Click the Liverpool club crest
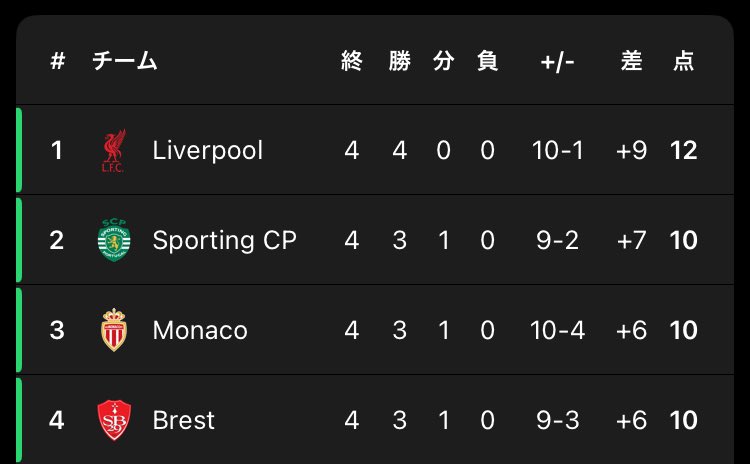Viewport: 750px width, 464px height. point(114,150)
